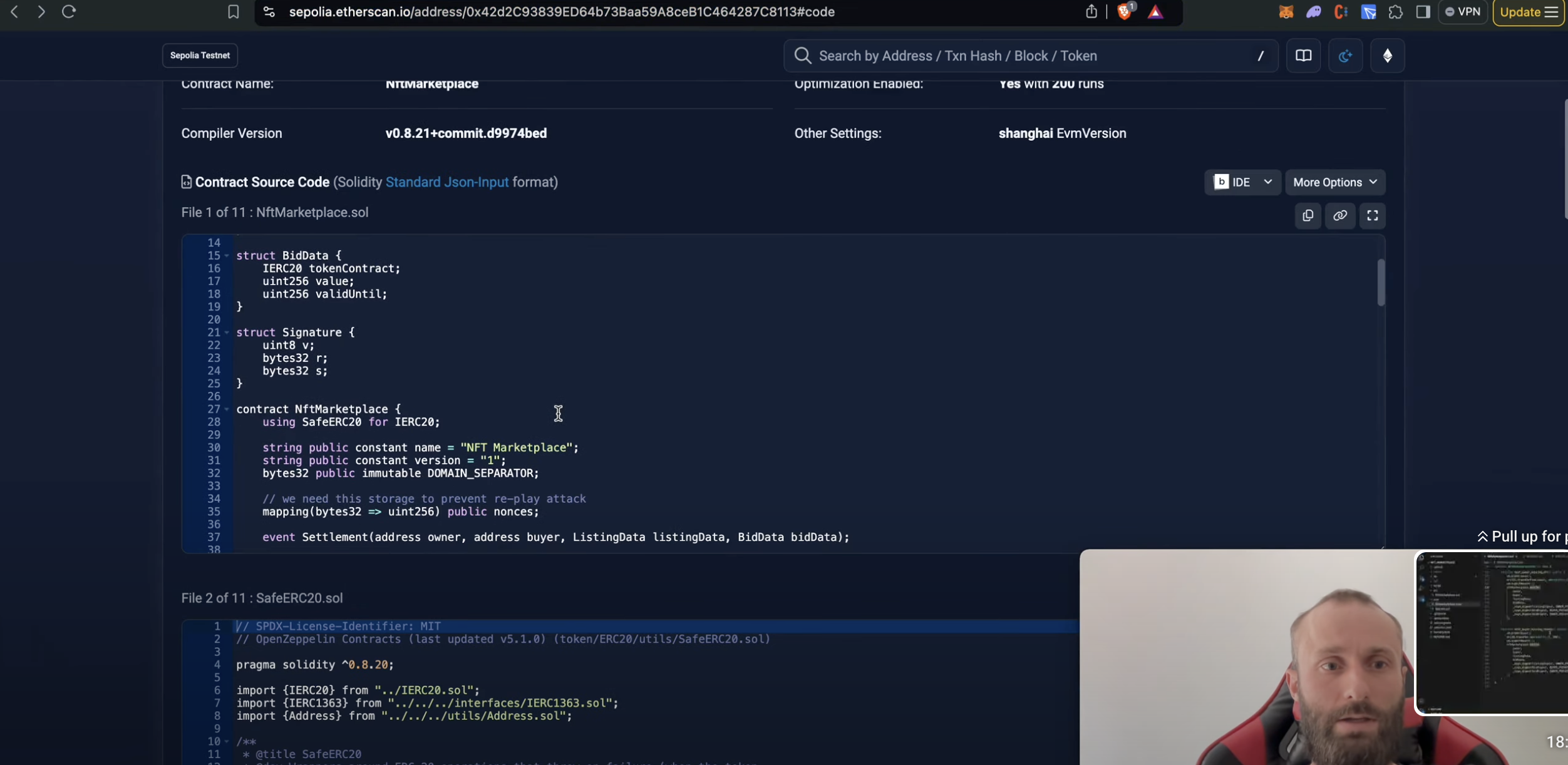Screen dimensions: 1568x765
Task: Click the code editor vertical scrollbar
Action: click(1381, 283)
